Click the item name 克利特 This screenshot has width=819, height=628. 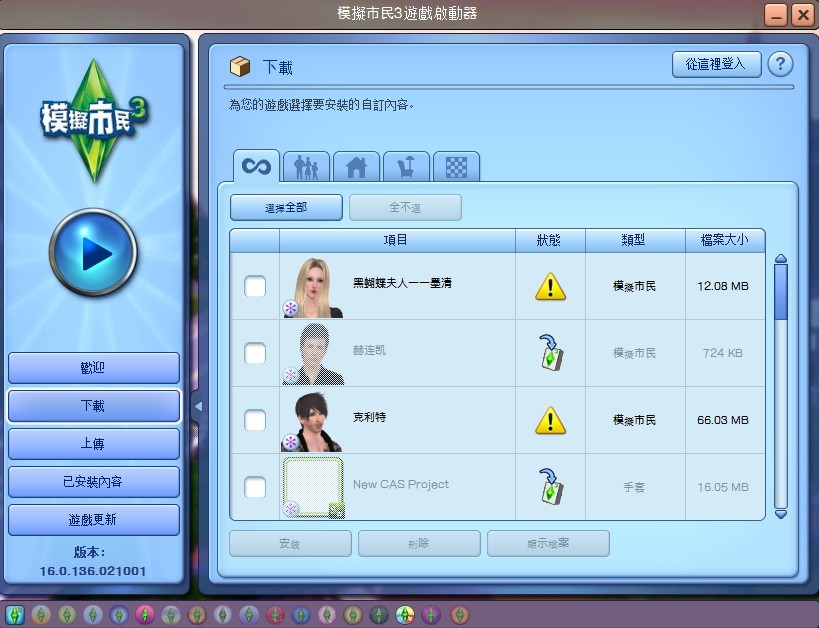[369, 417]
